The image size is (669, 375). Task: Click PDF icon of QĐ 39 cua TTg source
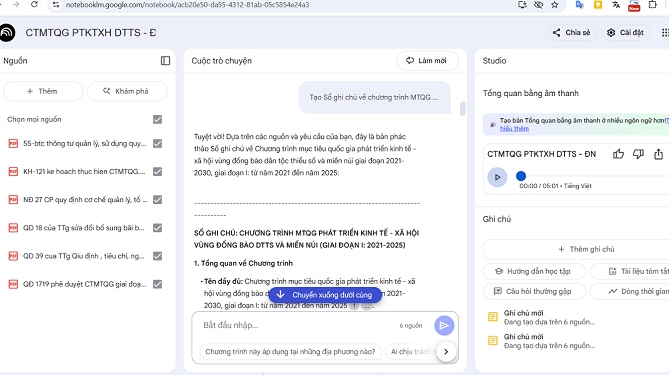tap(13, 256)
